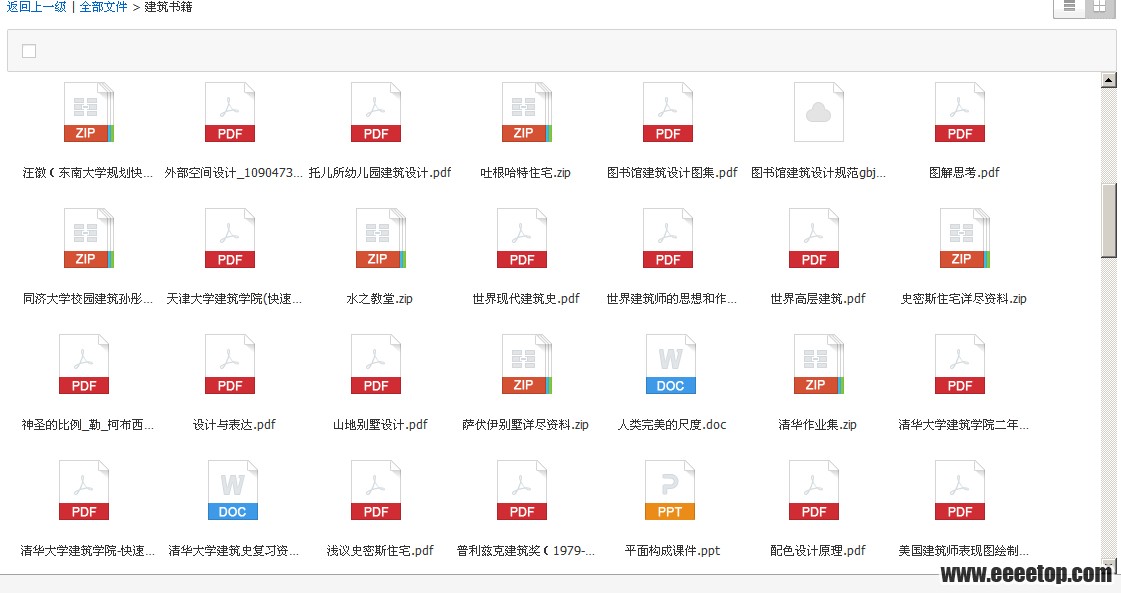Select file name 图解思考.pdf
Screen dimensions: 1121x593
point(964,173)
